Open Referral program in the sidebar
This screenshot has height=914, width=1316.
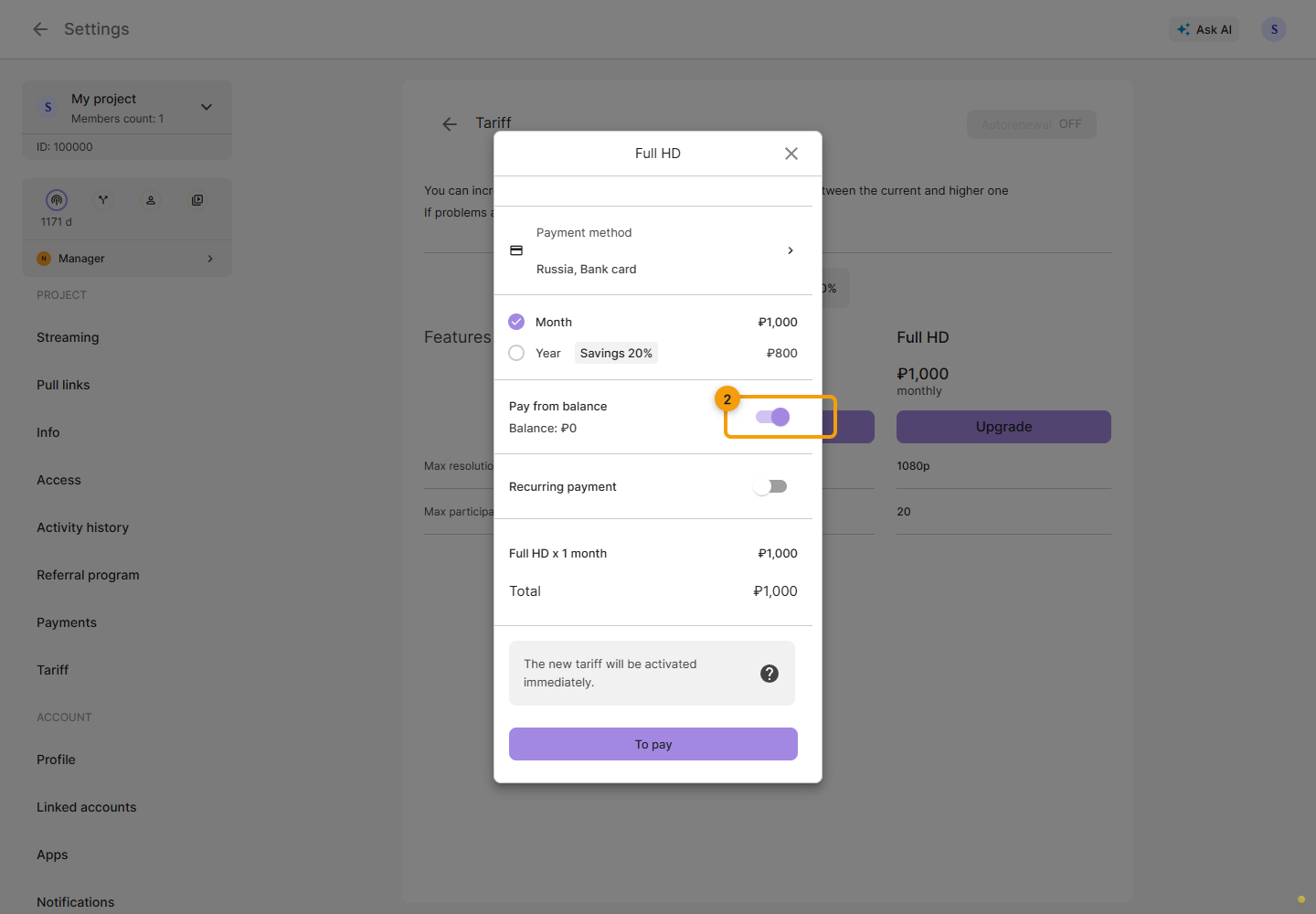click(x=88, y=575)
